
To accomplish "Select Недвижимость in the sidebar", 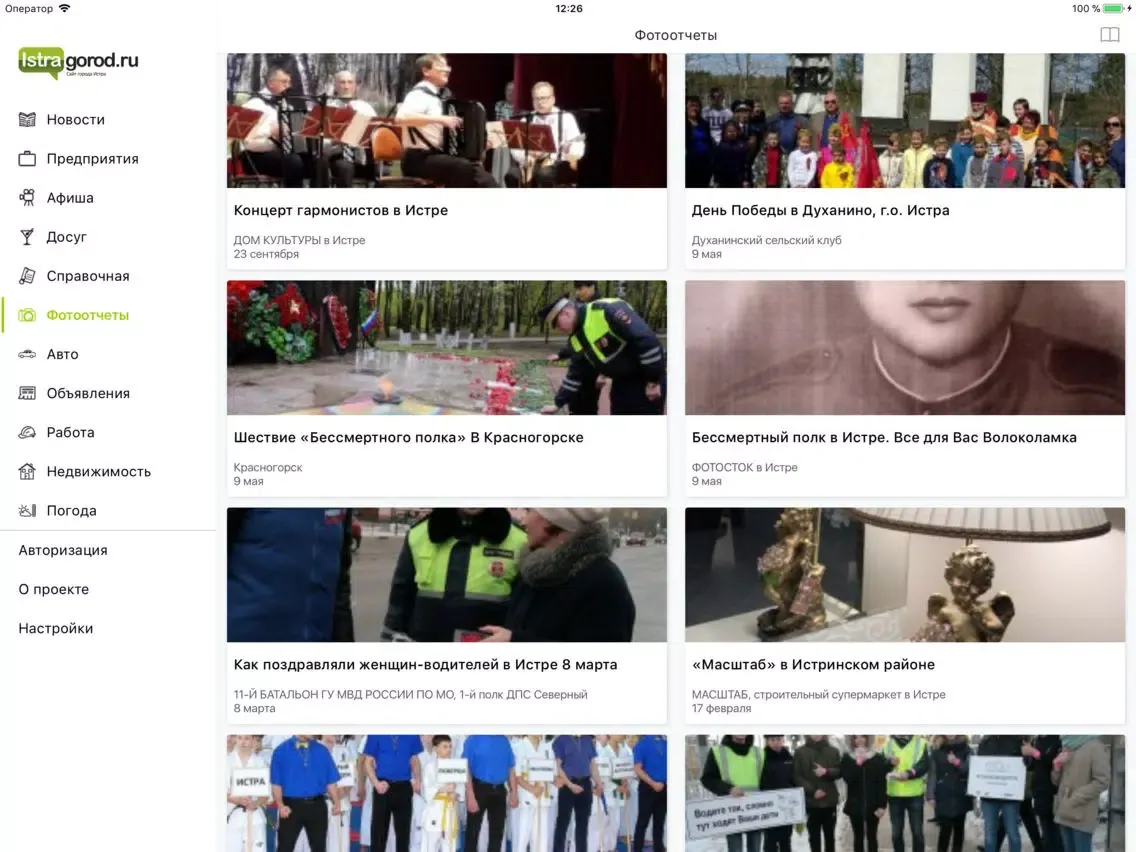I will pos(99,472).
